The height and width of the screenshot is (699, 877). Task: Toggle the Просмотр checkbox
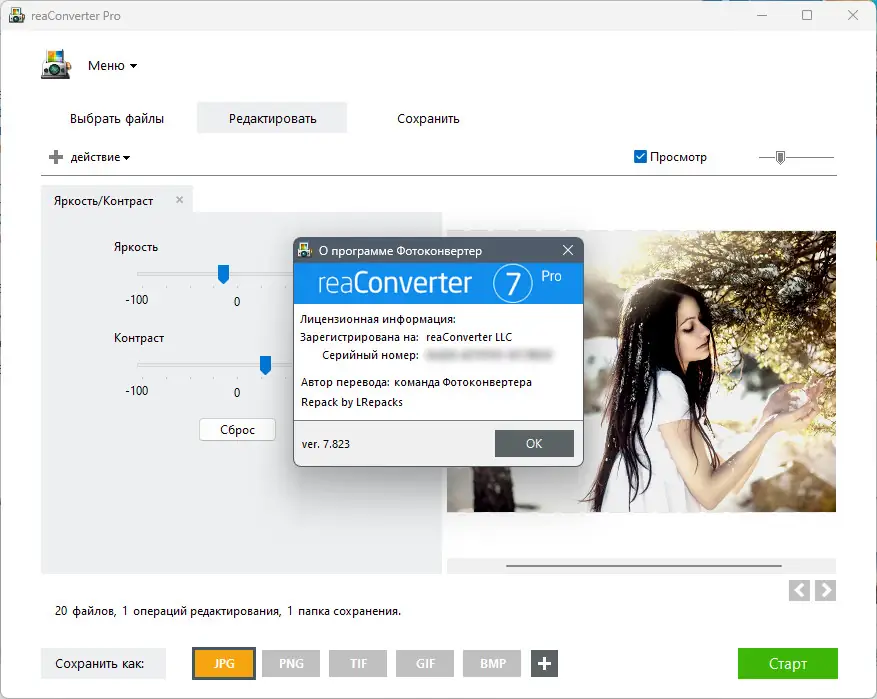640,157
